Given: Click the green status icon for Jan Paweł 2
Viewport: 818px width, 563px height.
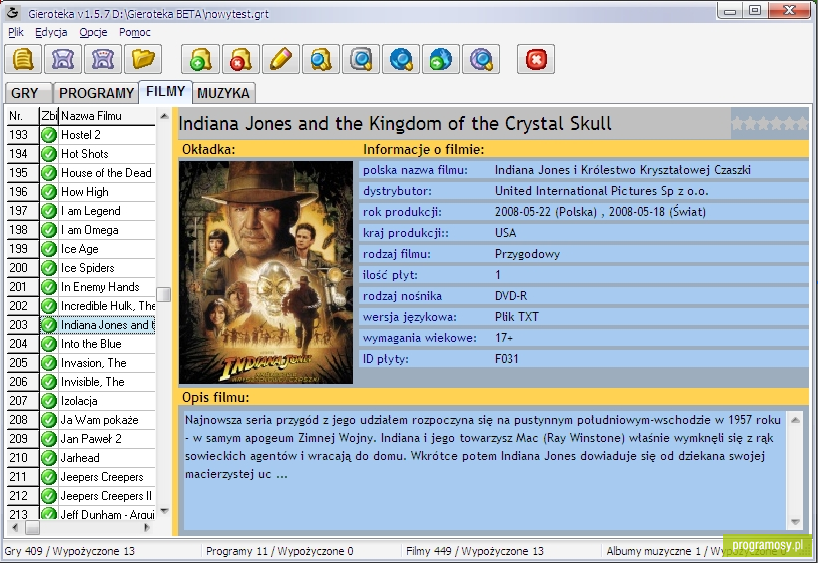Looking at the screenshot, I should pyautogui.click(x=49, y=439).
